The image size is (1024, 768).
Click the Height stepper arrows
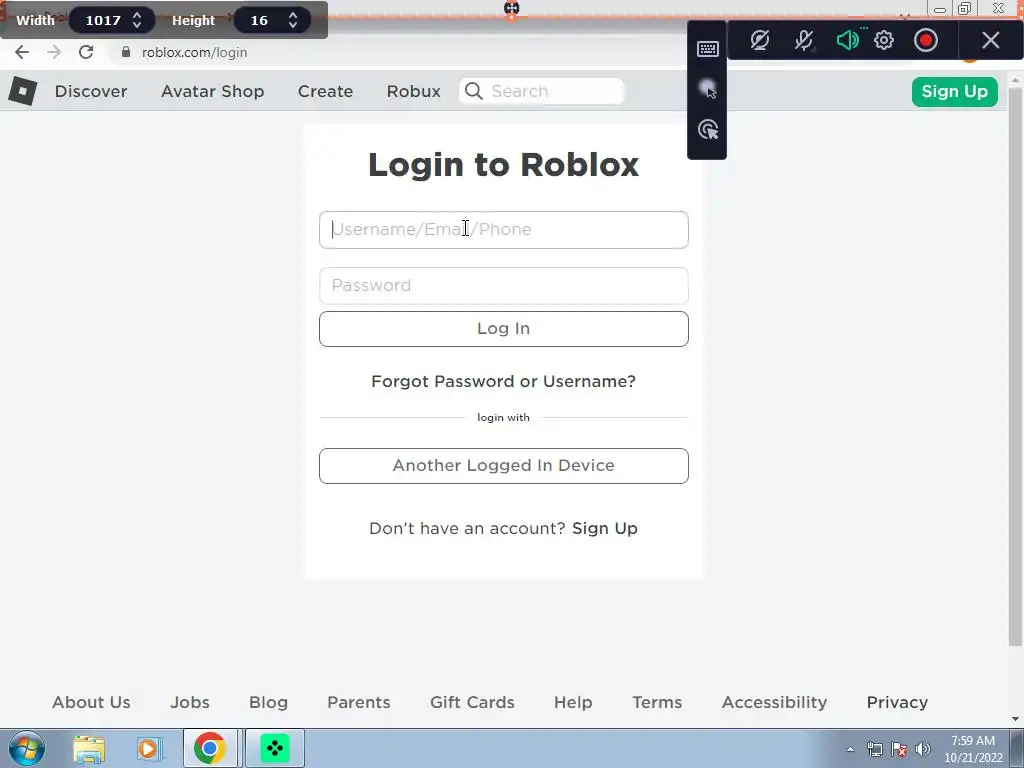(293, 20)
